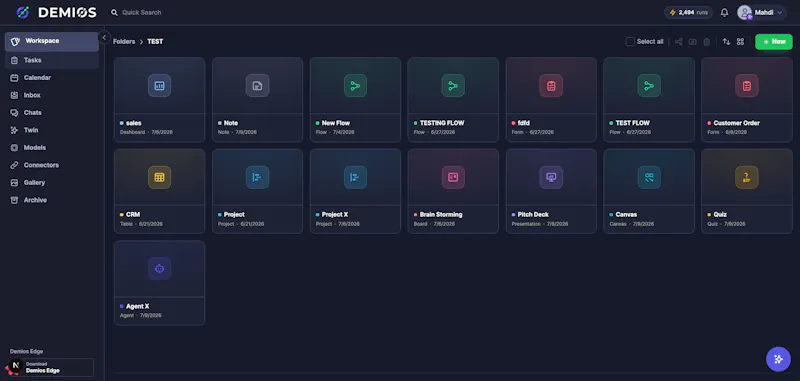The image size is (800, 381).
Task: Collapse the sidebar with the chevron
Action: pyautogui.click(x=104, y=37)
